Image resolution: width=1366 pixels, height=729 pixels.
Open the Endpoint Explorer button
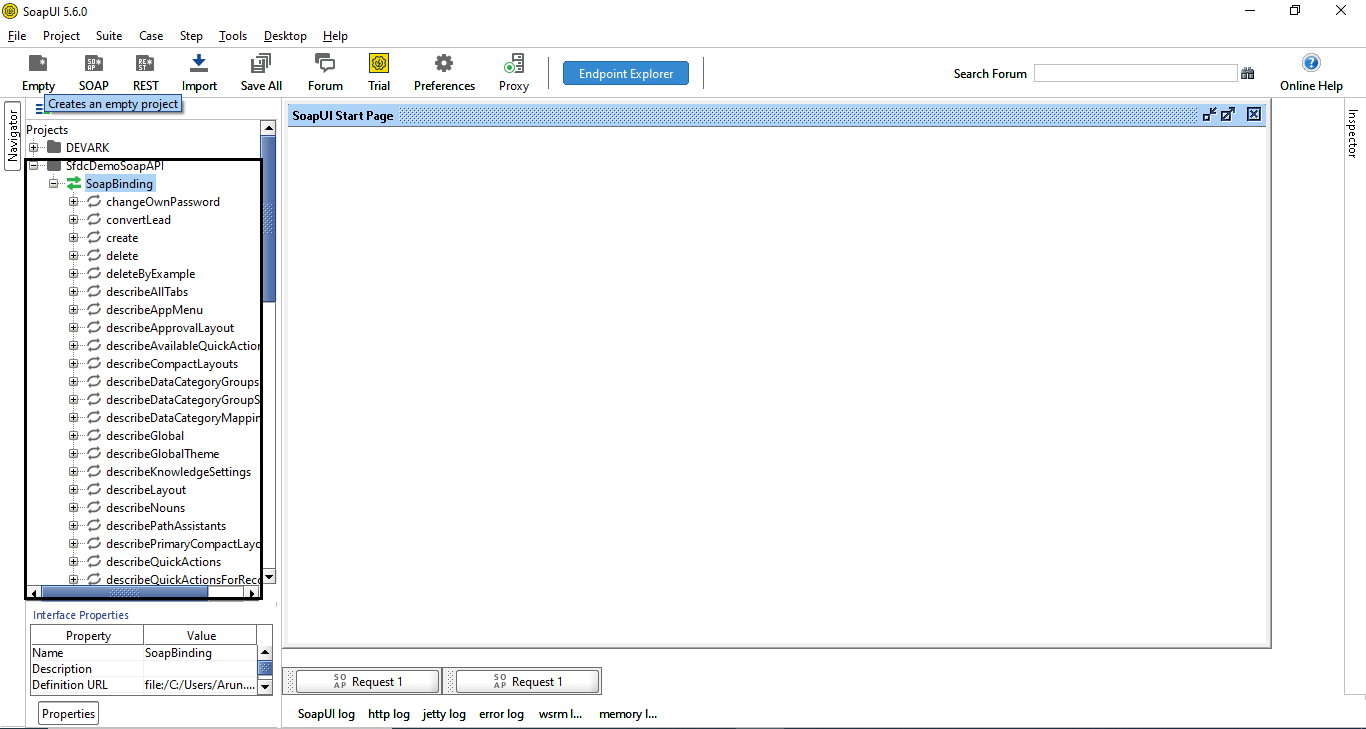[626, 73]
